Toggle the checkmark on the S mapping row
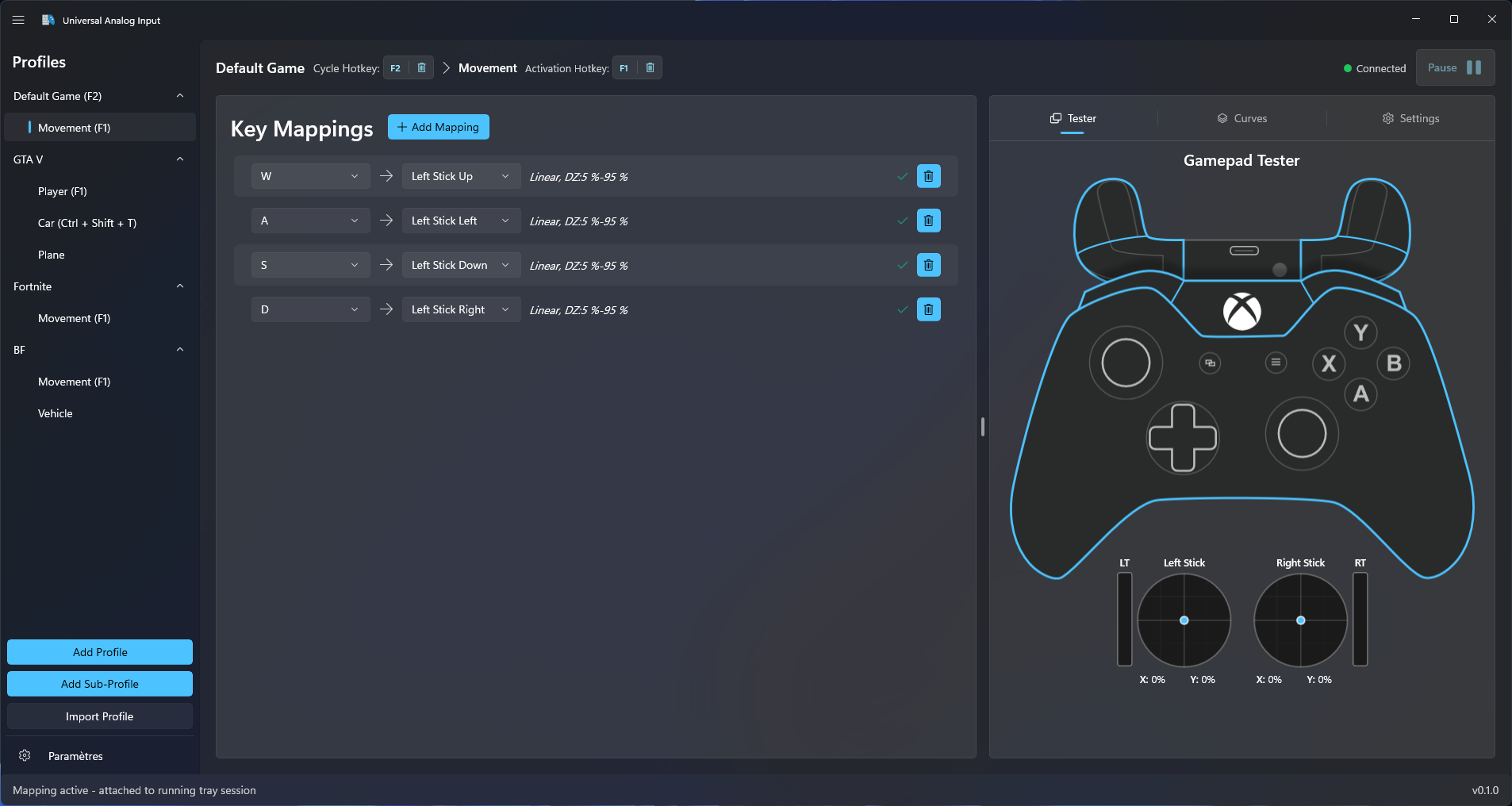This screenshot has height=806, width=1512. click(x=902, y=266)
